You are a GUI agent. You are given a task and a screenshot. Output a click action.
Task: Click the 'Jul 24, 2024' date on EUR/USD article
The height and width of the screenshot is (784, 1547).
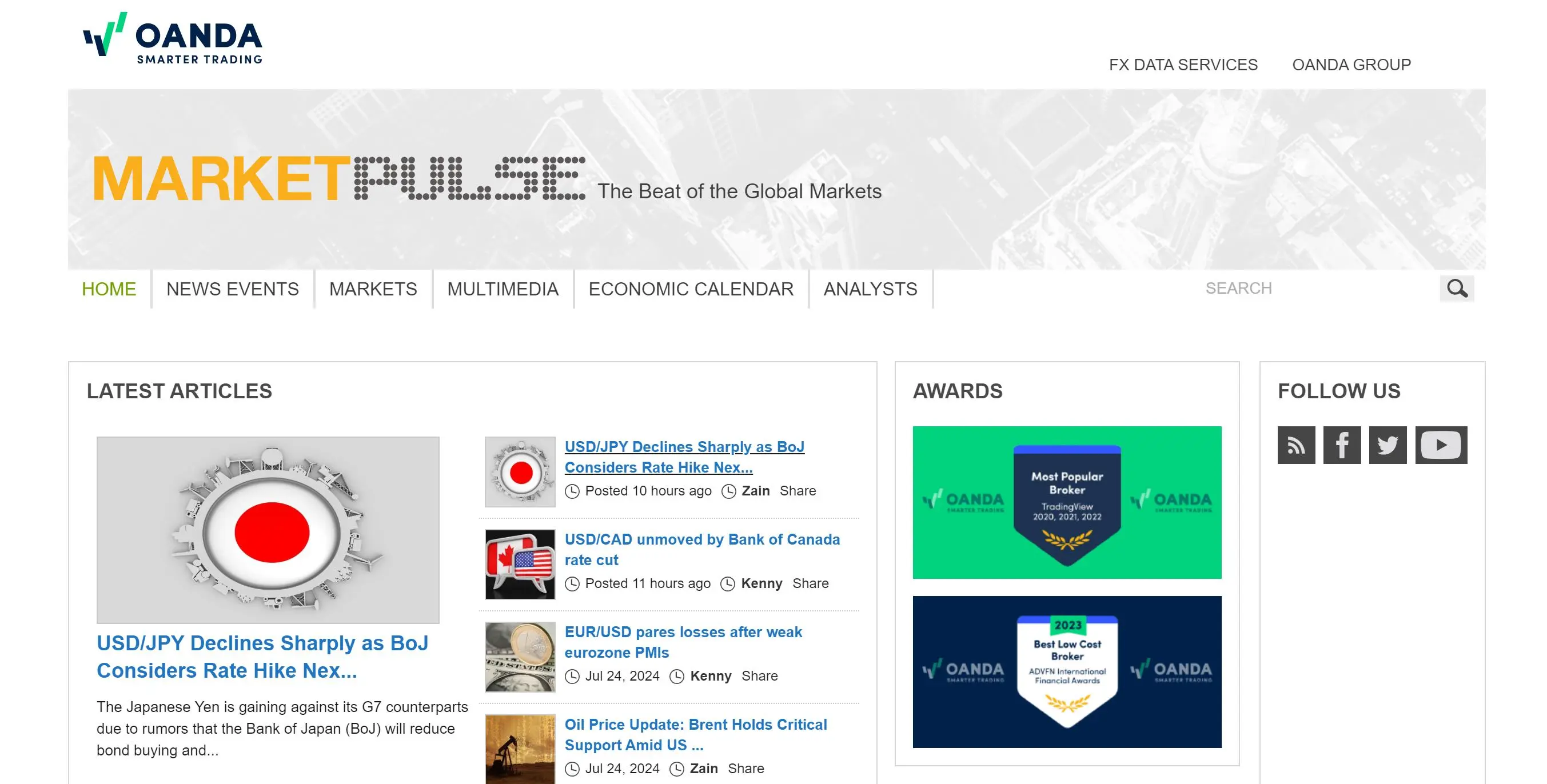(x=622, y=676)
